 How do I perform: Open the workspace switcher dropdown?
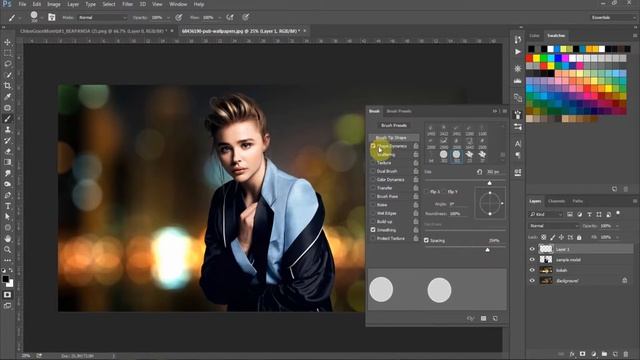(613, 18)
